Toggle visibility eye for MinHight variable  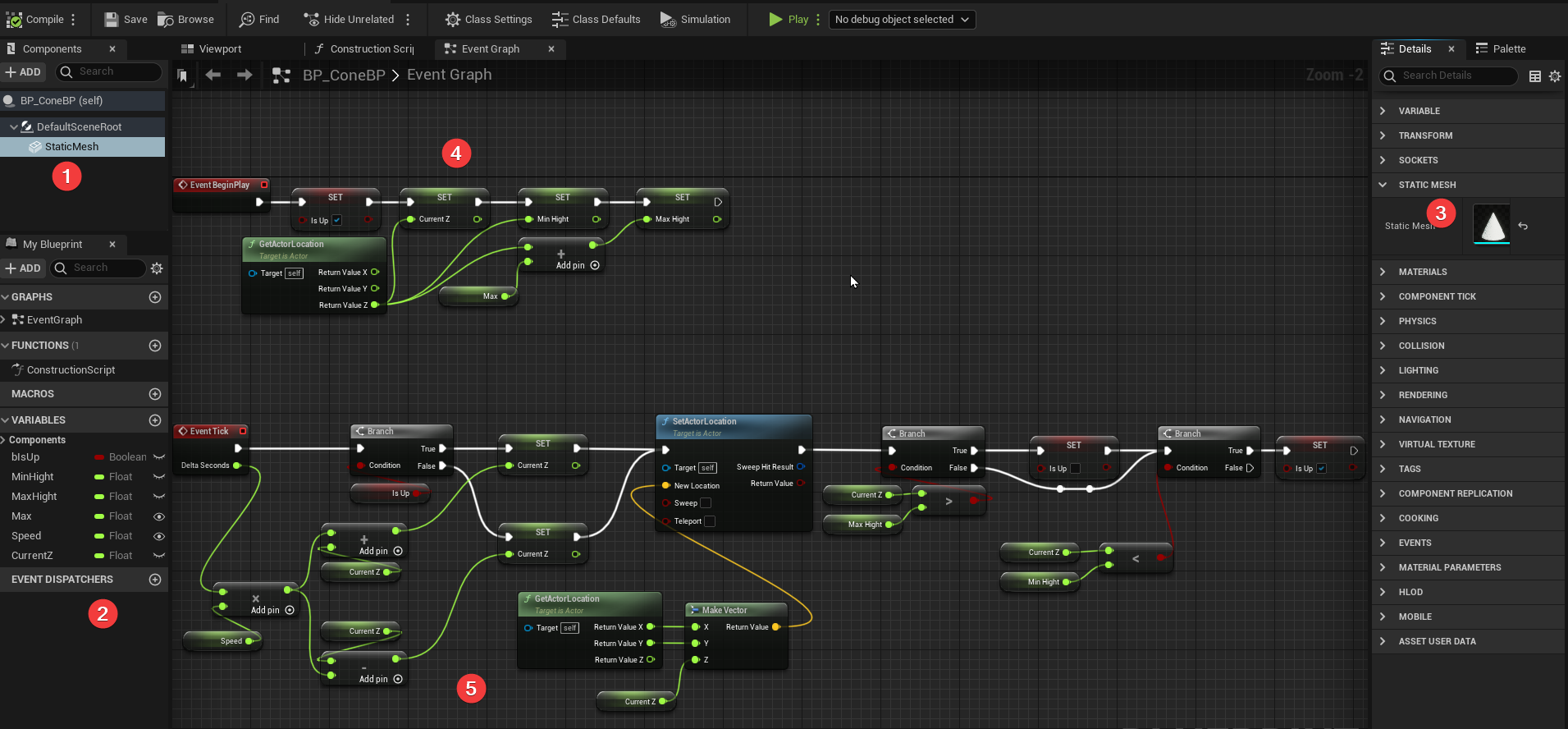159,477
